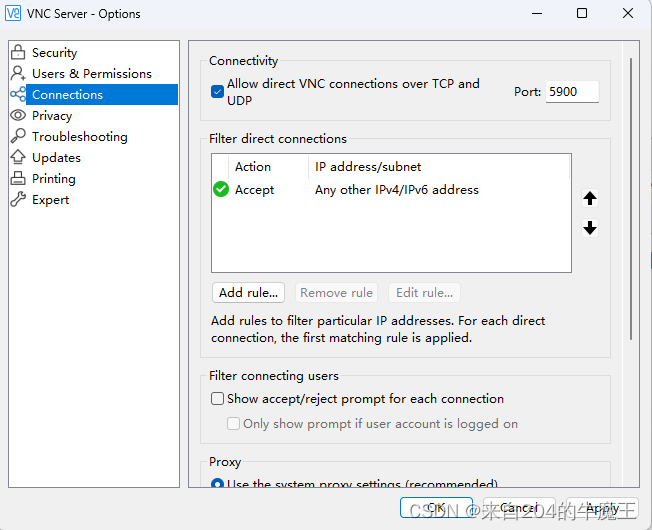
Task: Open the Expert settings page
Action: 50,200
